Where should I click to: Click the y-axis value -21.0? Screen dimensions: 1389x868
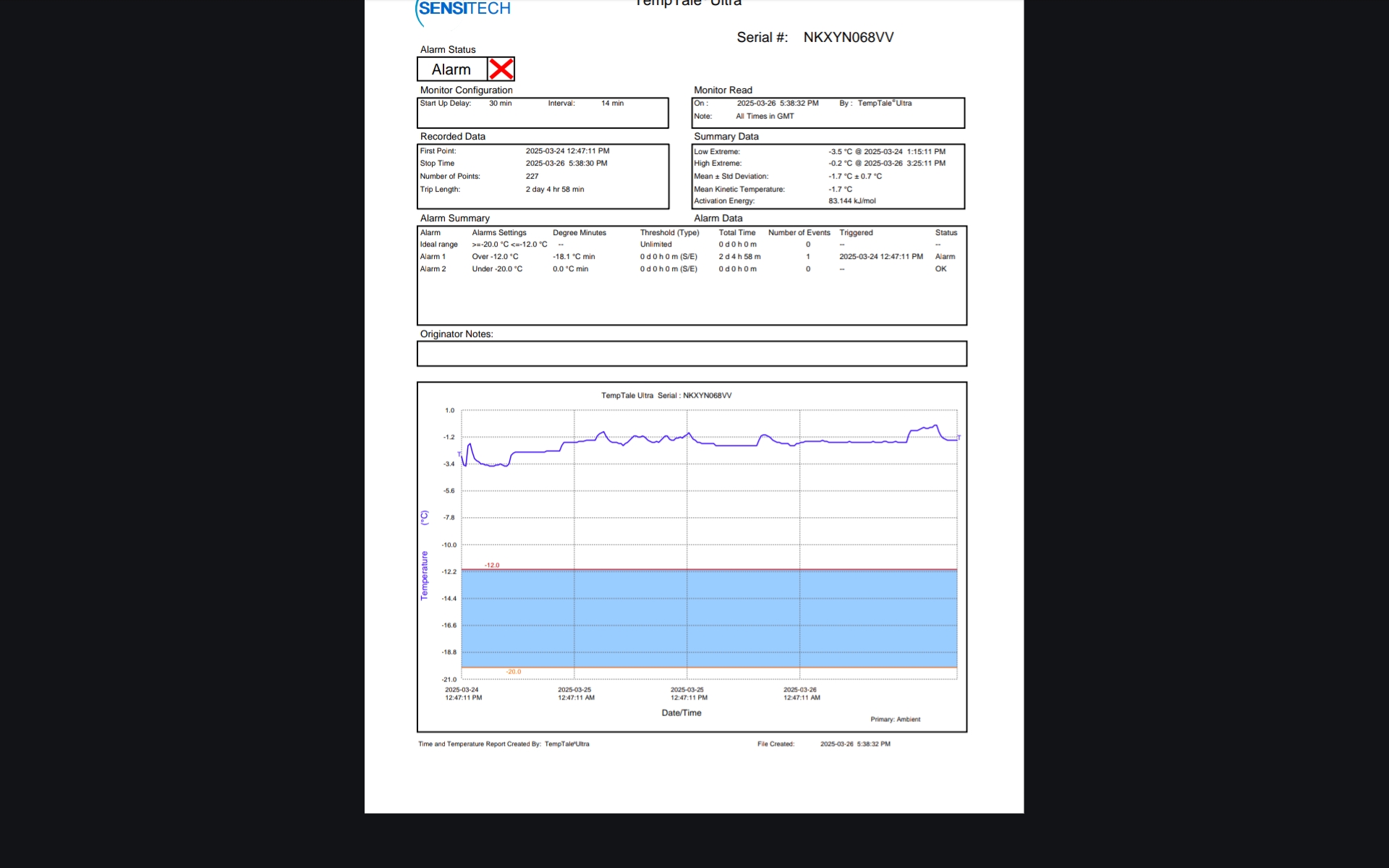point(449,680)
